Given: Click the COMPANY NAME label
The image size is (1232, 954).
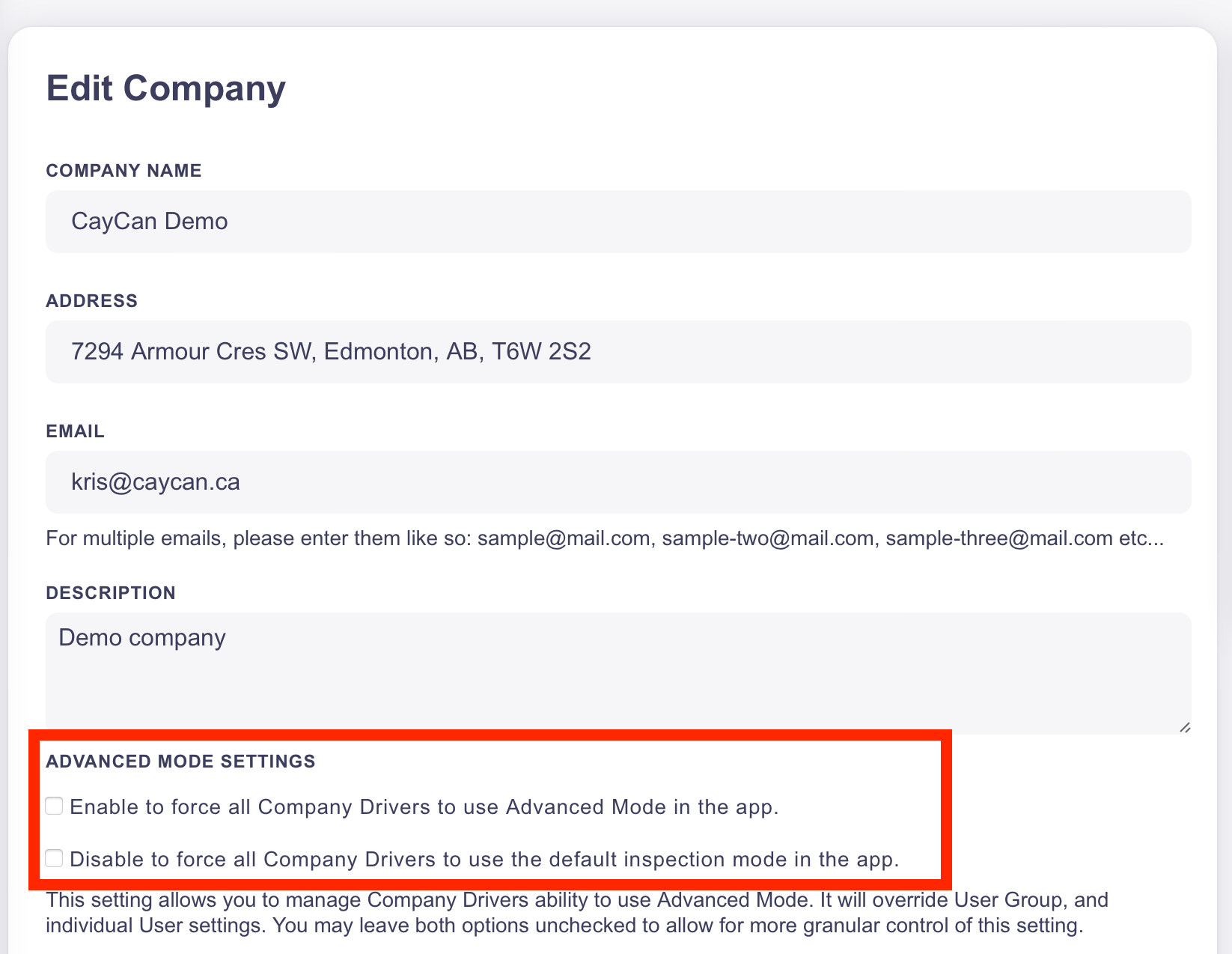Looking at the screenshot, I should [123, 171].
